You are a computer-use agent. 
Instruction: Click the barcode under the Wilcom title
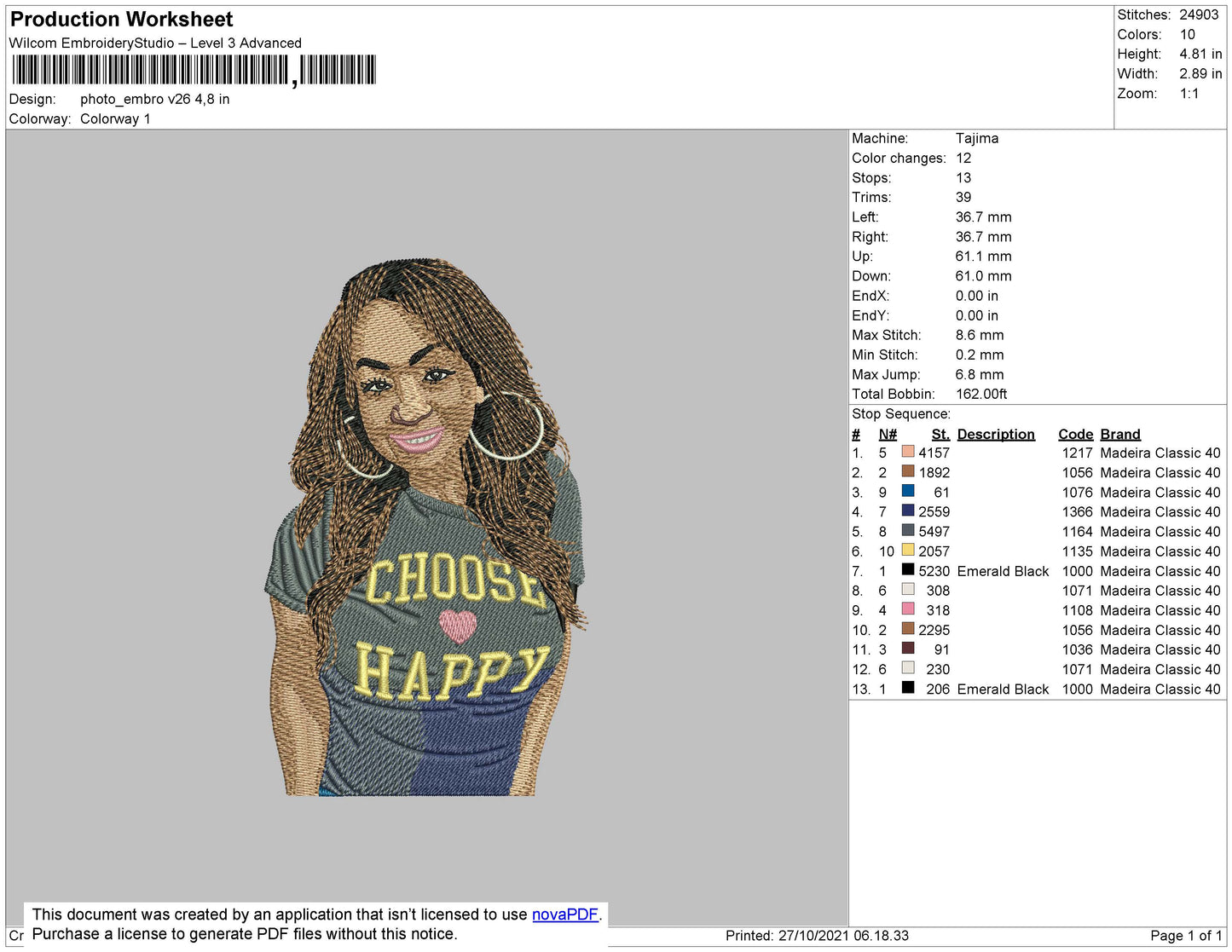(194, 70)
